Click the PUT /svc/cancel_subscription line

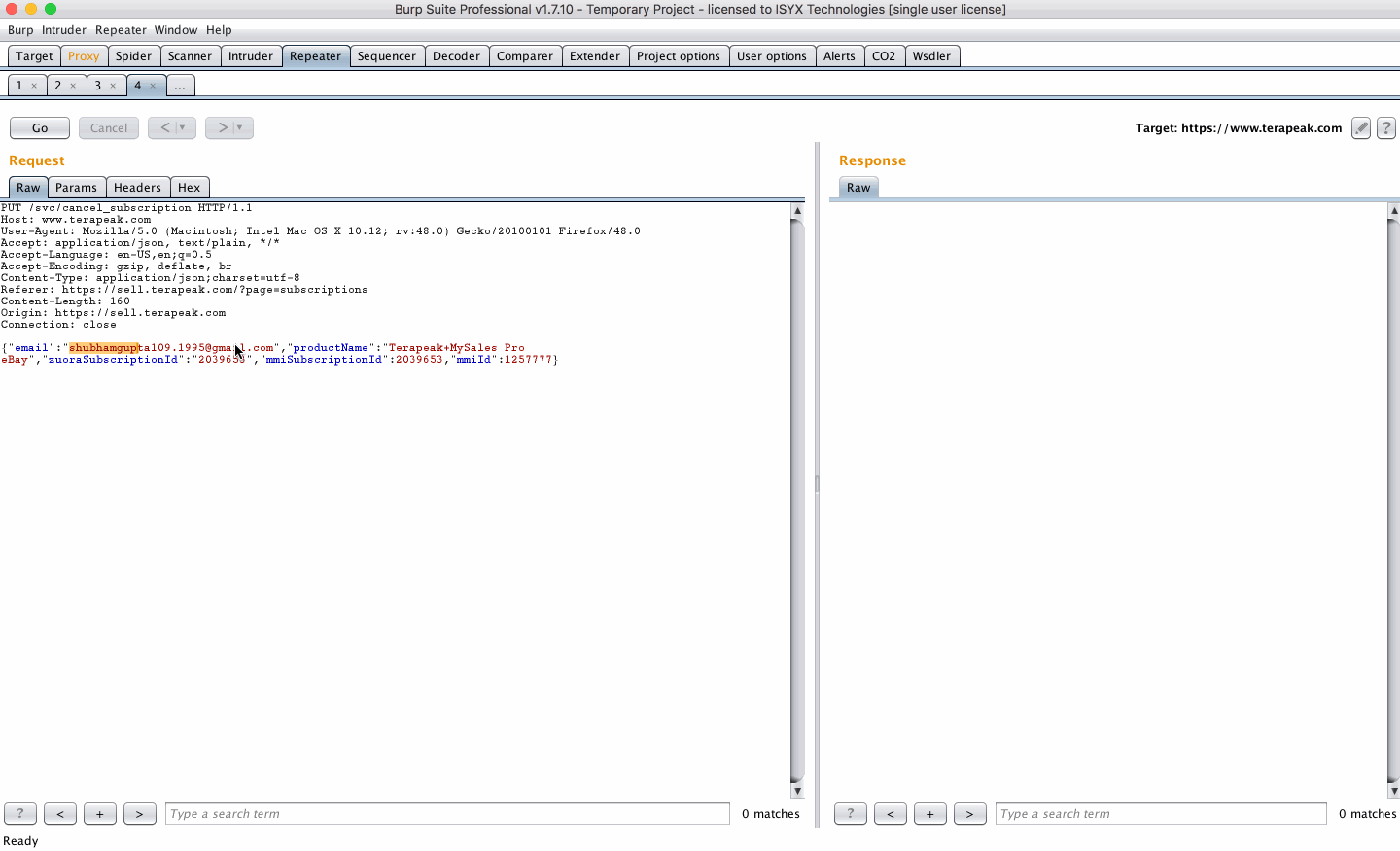pos(126,207)
